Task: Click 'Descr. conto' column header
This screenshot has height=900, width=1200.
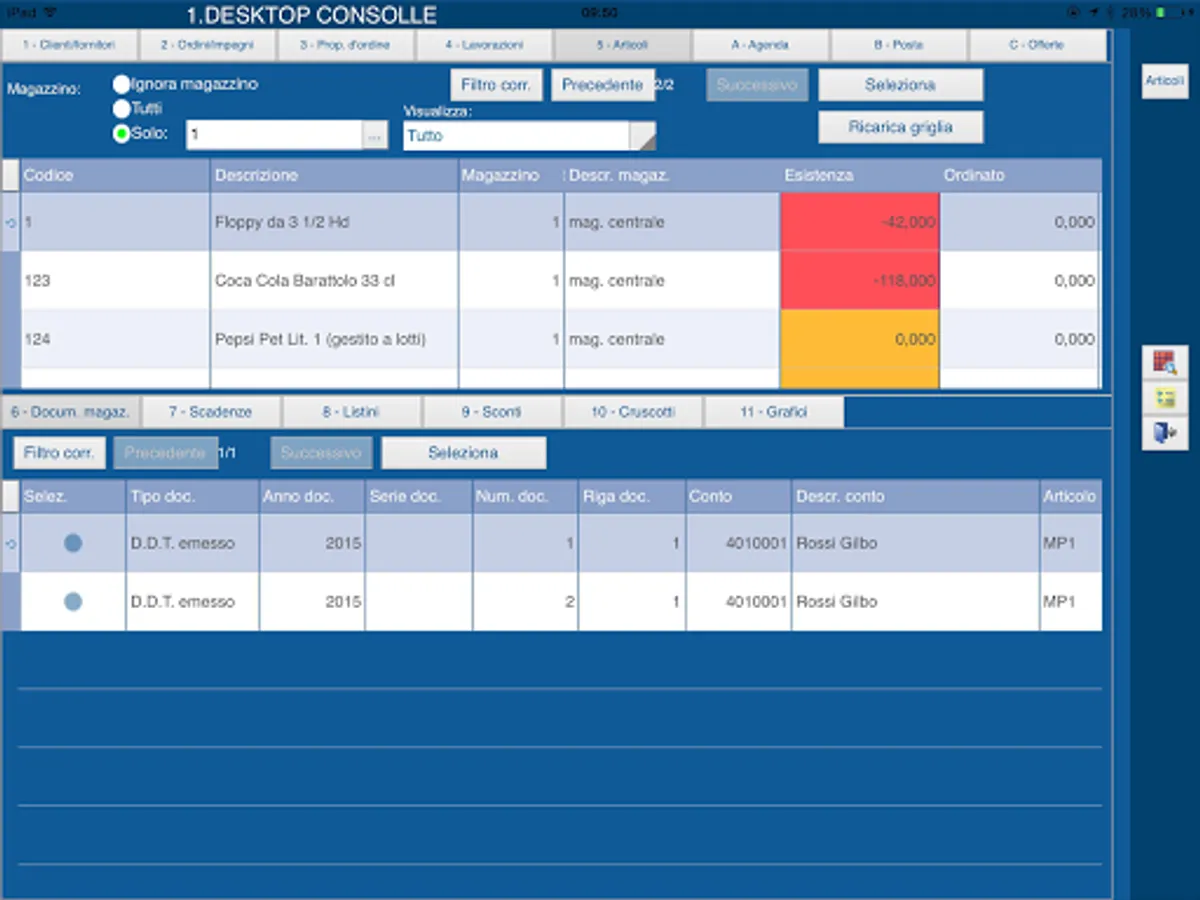Action: pyautogui.click(x=915, y=496)
